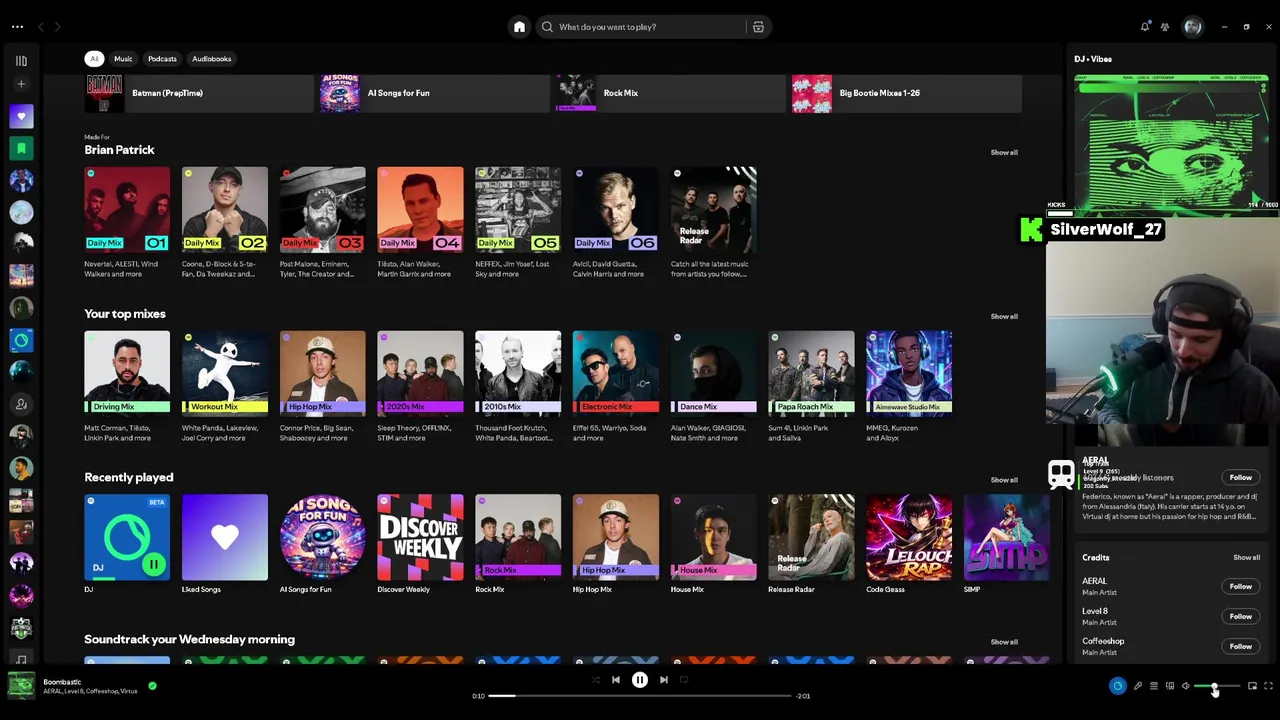Open Discover Weekly card

420,545
